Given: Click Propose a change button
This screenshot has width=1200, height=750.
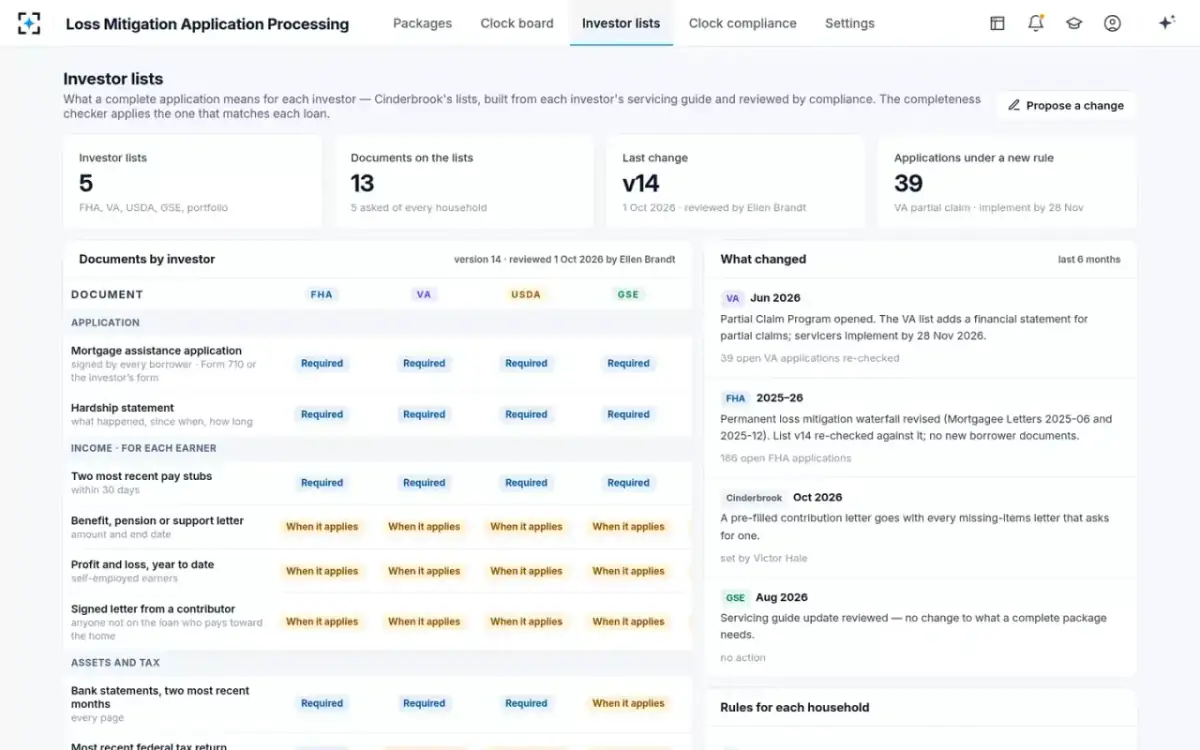Looking at the screenshot, I should (x=1066, y=105).
